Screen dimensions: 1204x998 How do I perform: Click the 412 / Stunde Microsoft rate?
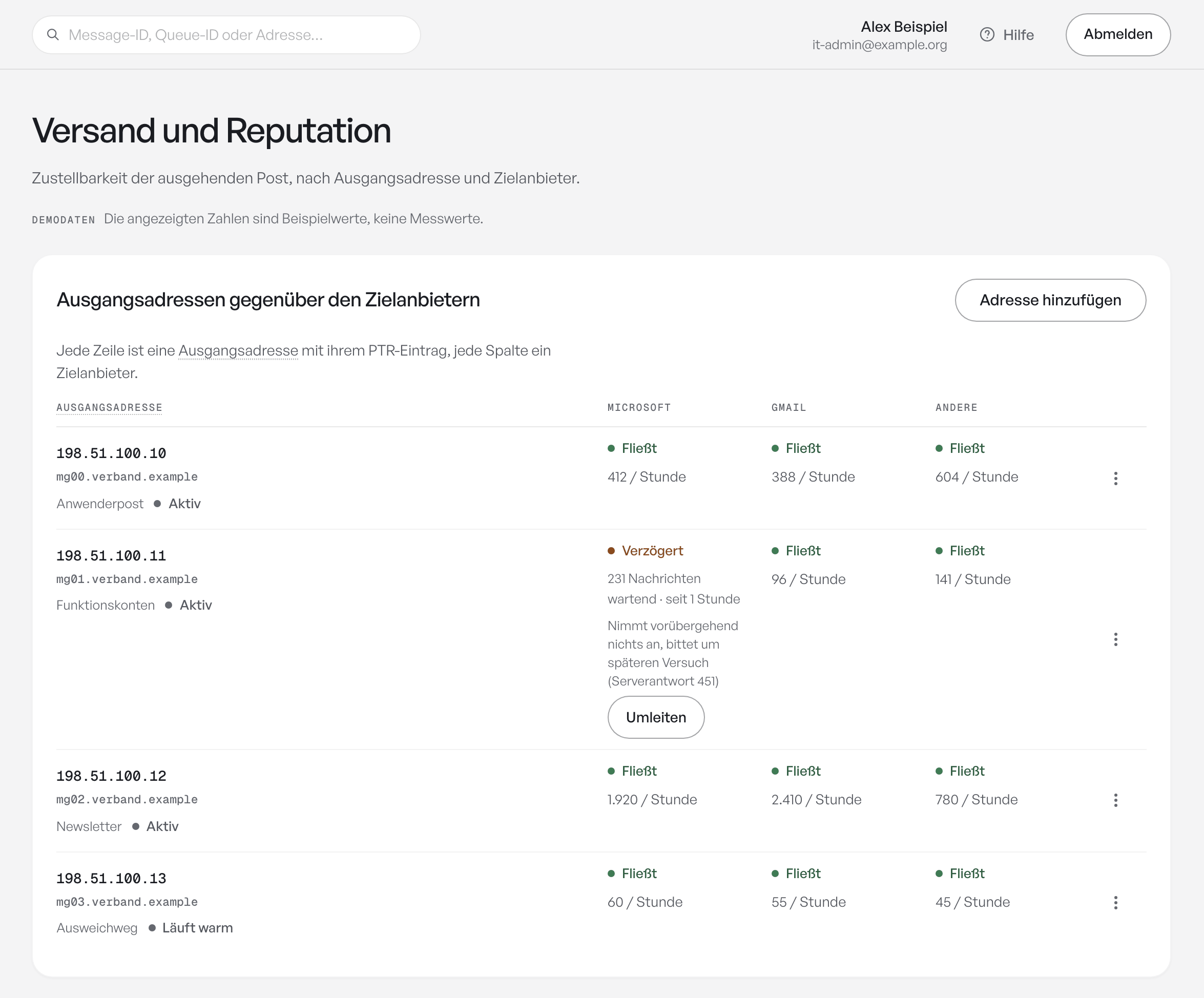click(646, 477)
